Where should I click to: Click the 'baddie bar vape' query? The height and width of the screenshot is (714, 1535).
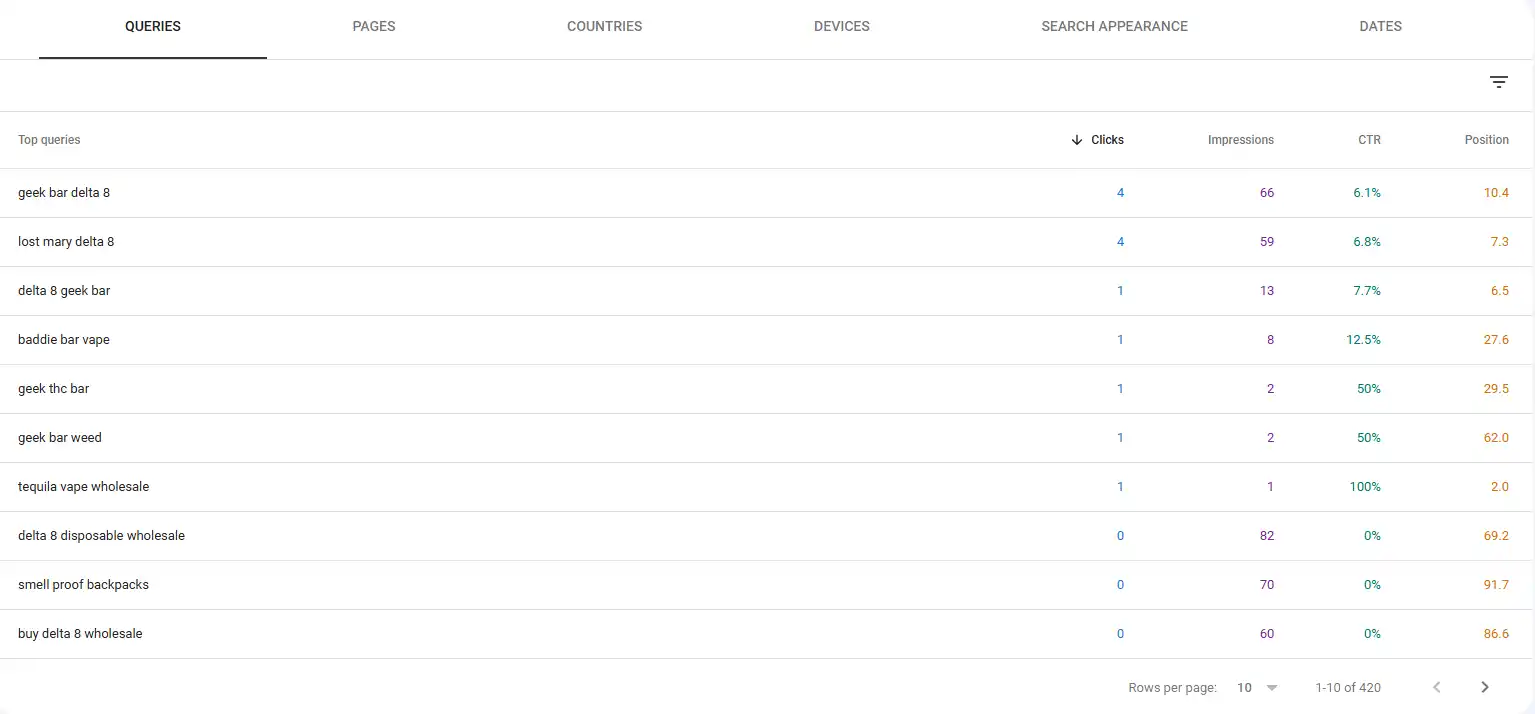64,340
